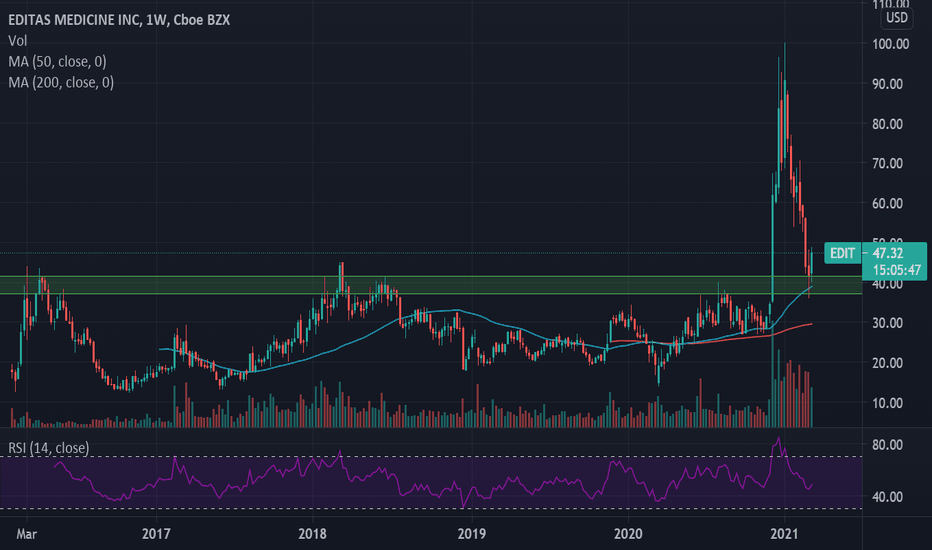932x550 pixels.
Task: Click the 47.32 current price tag
Action: [888, 253]
